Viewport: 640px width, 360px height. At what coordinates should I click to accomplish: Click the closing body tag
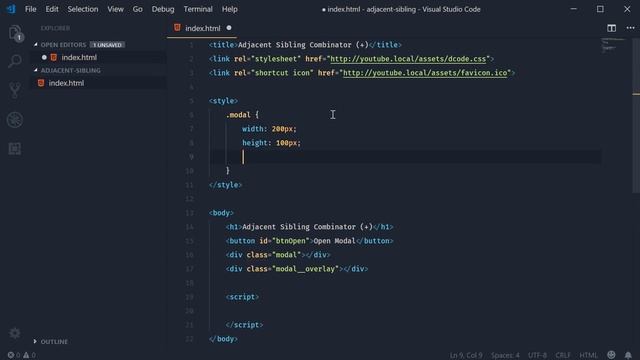click(223, 339)
